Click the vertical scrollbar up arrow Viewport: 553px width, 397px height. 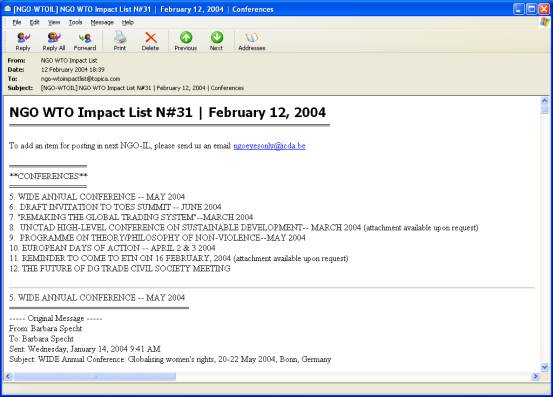(x=545, y=100)
